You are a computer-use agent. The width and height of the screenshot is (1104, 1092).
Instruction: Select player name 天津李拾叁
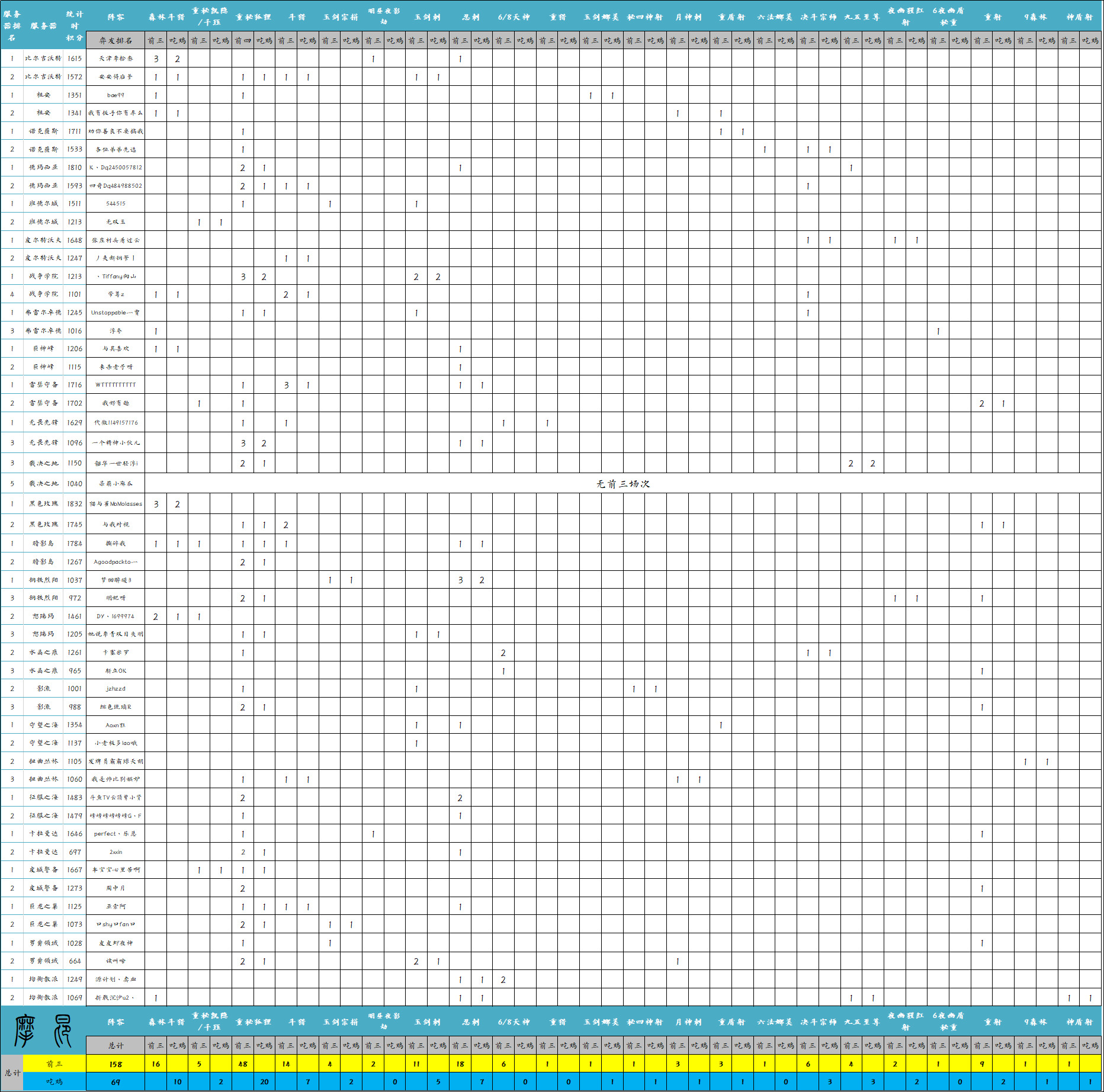point(115,59)
